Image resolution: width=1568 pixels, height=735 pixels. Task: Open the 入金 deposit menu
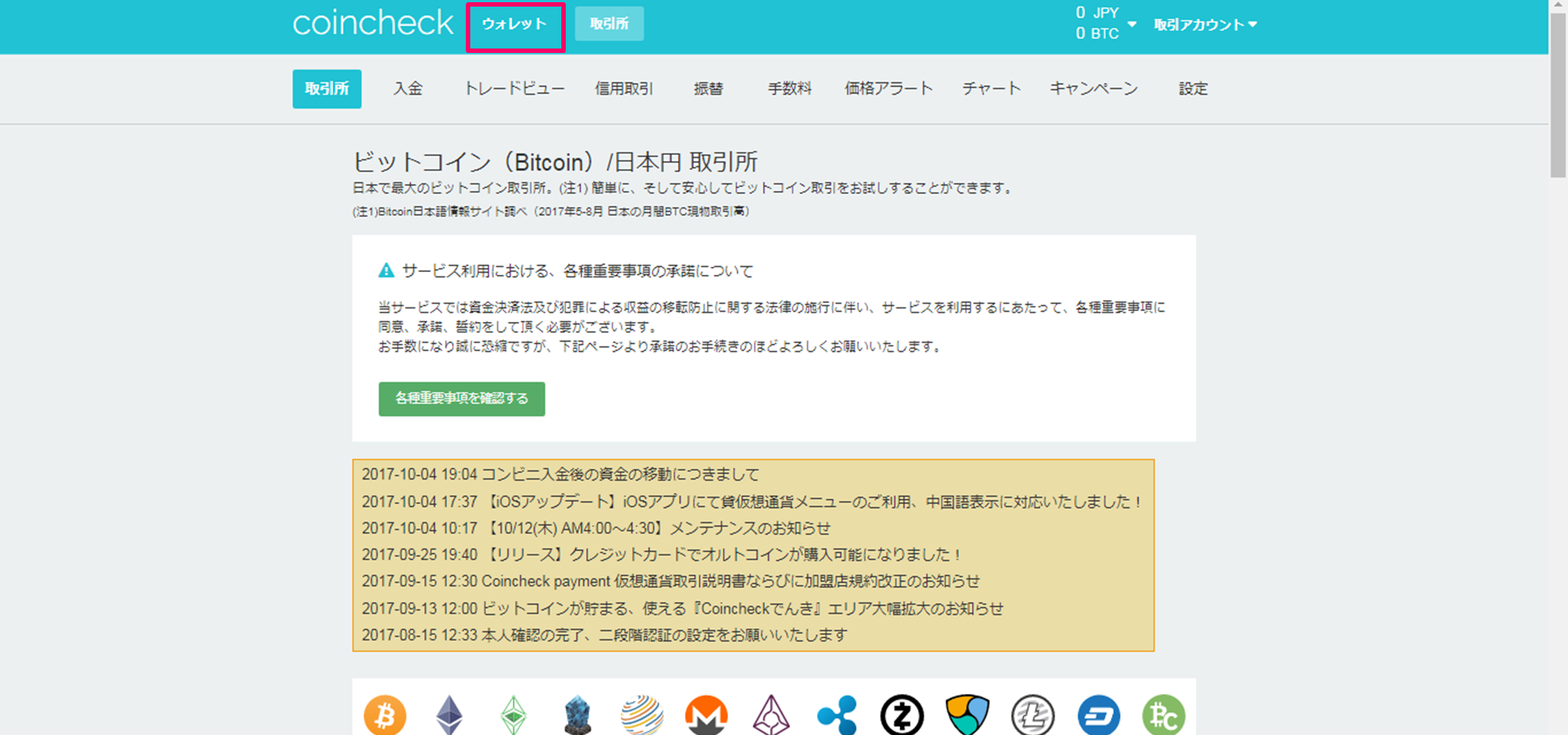coord(408,89)
